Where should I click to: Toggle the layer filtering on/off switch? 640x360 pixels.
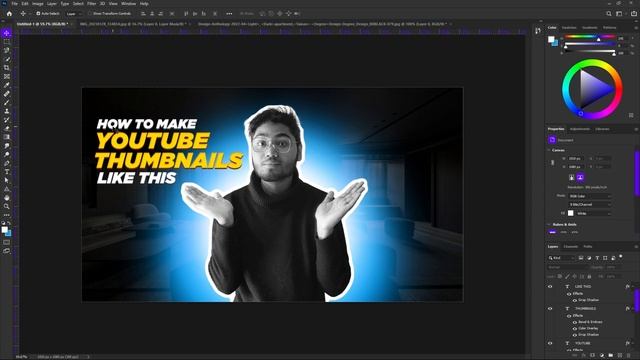click(621, 257)
